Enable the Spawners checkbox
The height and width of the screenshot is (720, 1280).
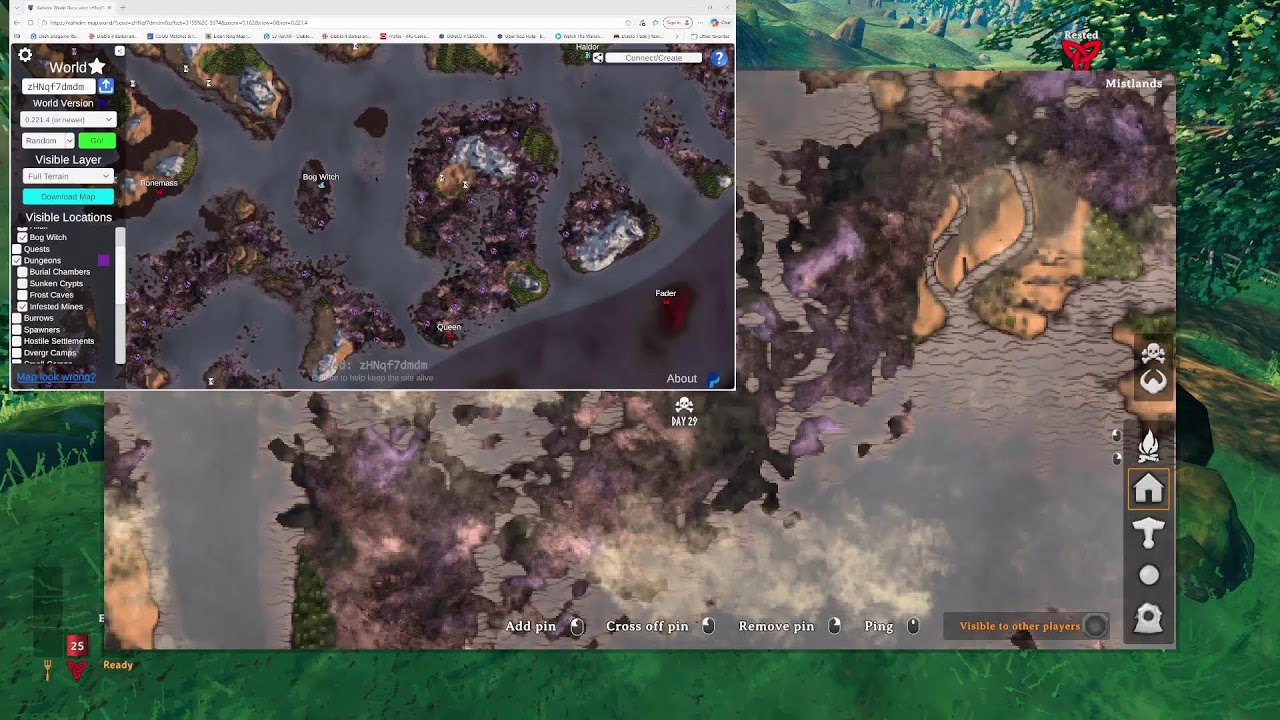tap(16, 329)
